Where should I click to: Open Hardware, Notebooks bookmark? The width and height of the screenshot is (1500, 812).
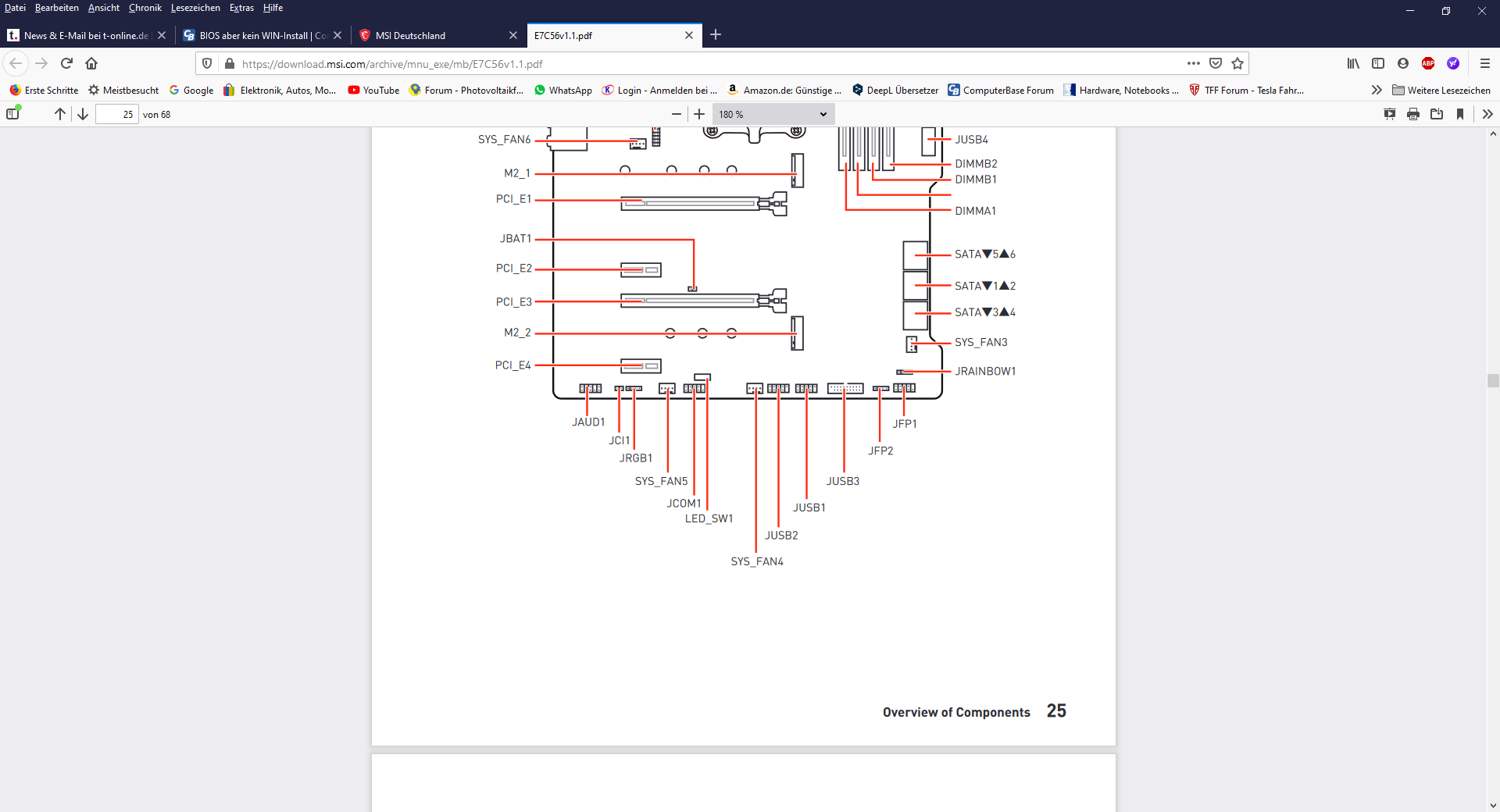(x=1121, y=91)
